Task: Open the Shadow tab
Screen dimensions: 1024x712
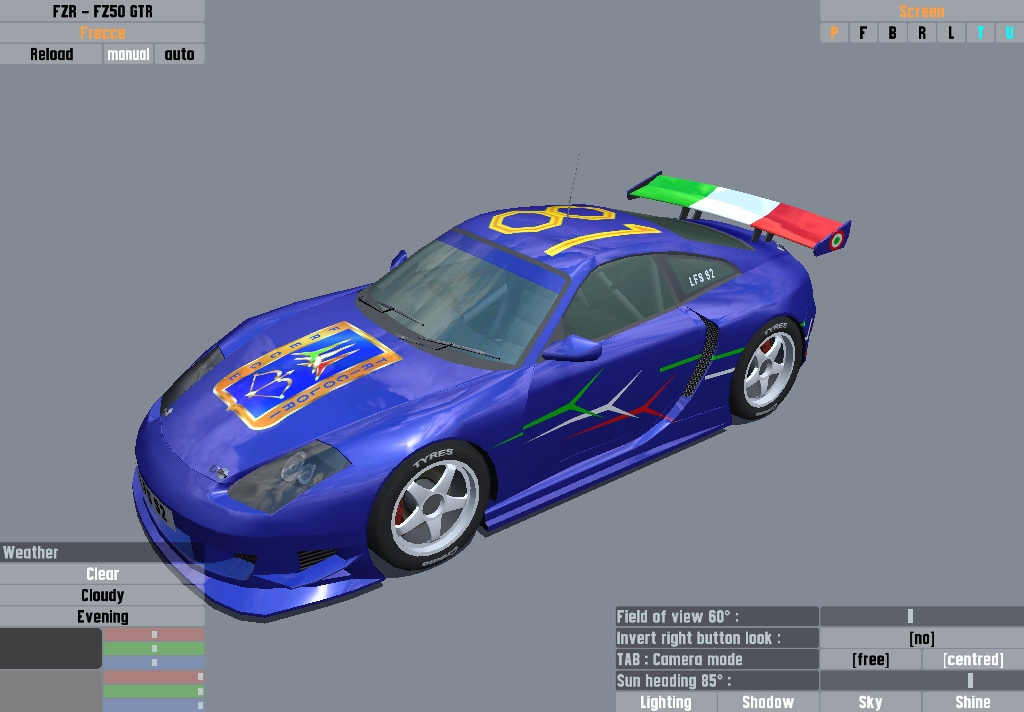Action: [768, 702]
